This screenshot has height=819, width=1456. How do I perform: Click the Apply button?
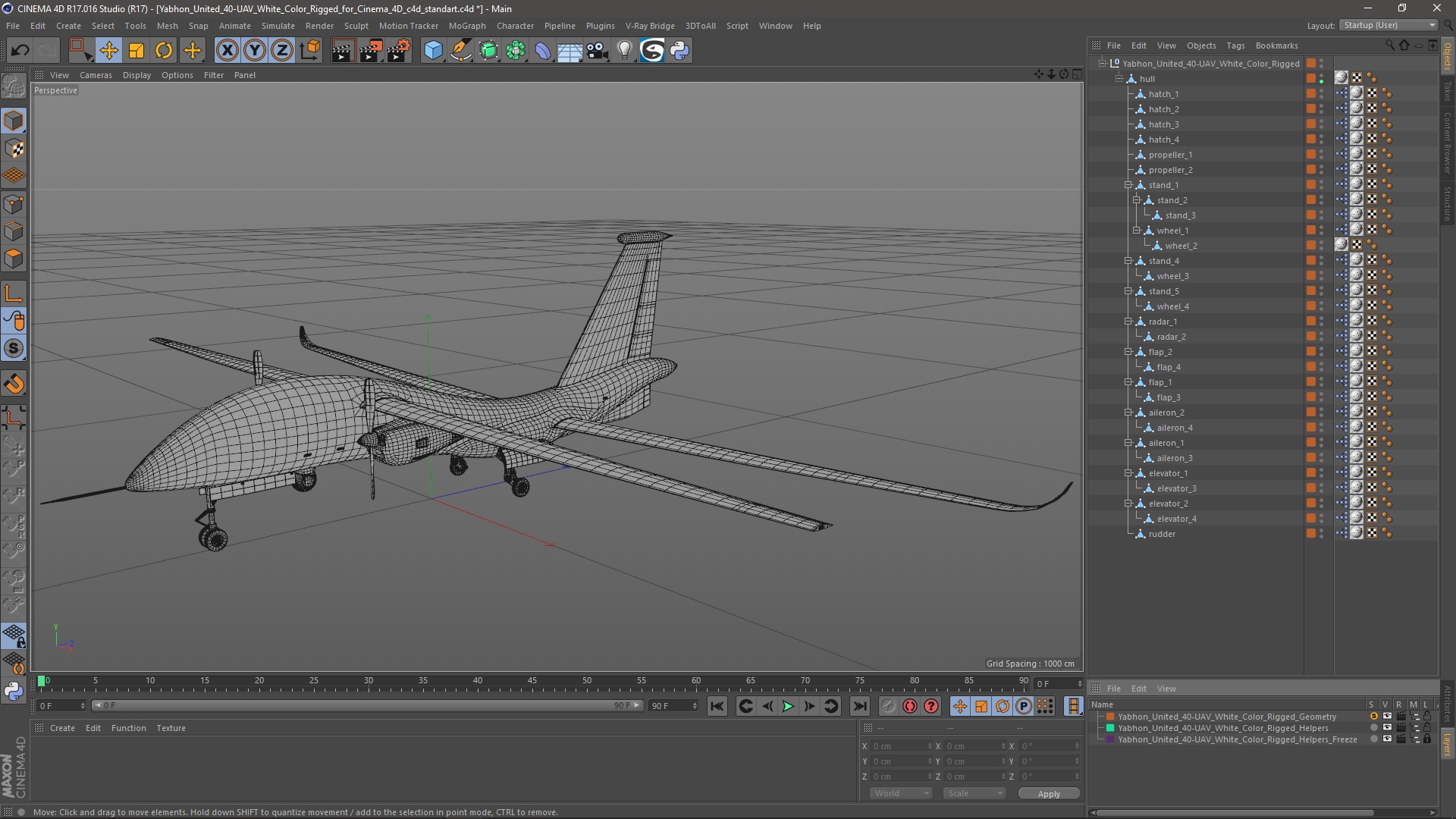1049,794
